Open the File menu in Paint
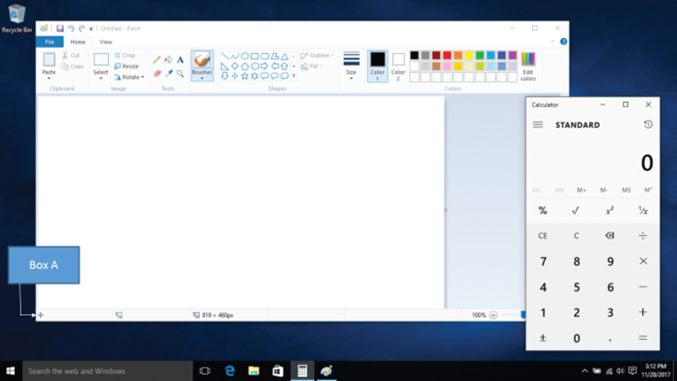The image size is (677, 381). 50,42
